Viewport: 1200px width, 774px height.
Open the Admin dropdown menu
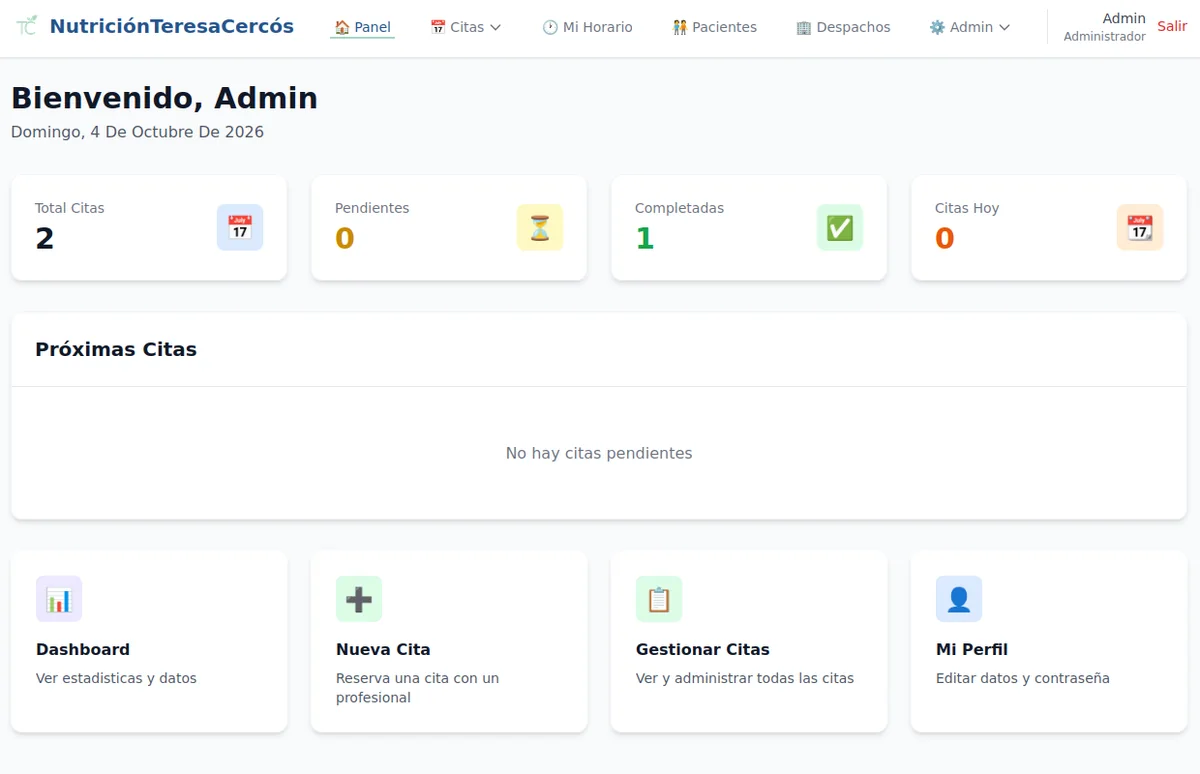click(x=970, y=27)
